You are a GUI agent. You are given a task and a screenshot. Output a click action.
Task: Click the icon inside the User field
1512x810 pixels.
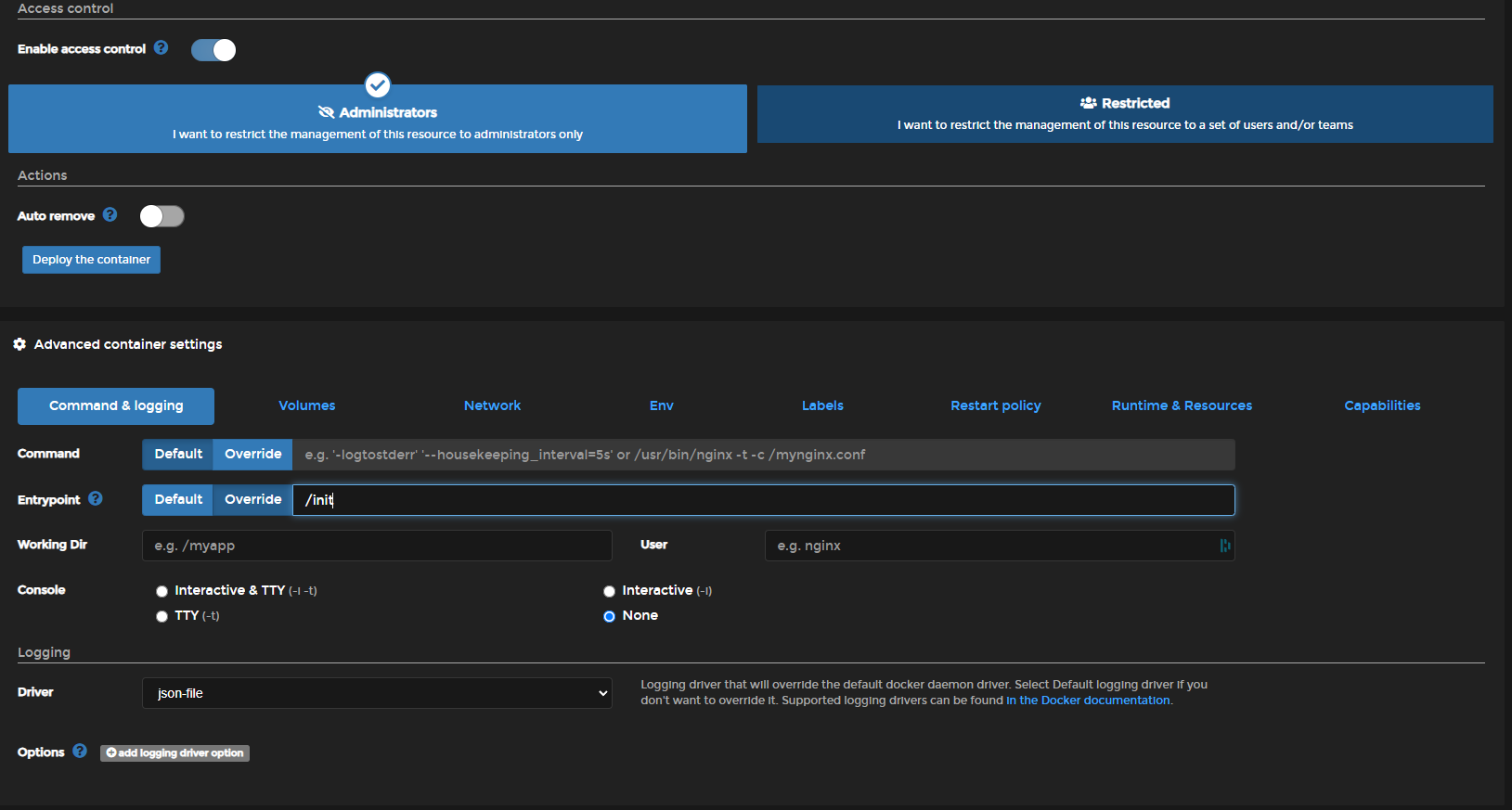point(1225,546)
